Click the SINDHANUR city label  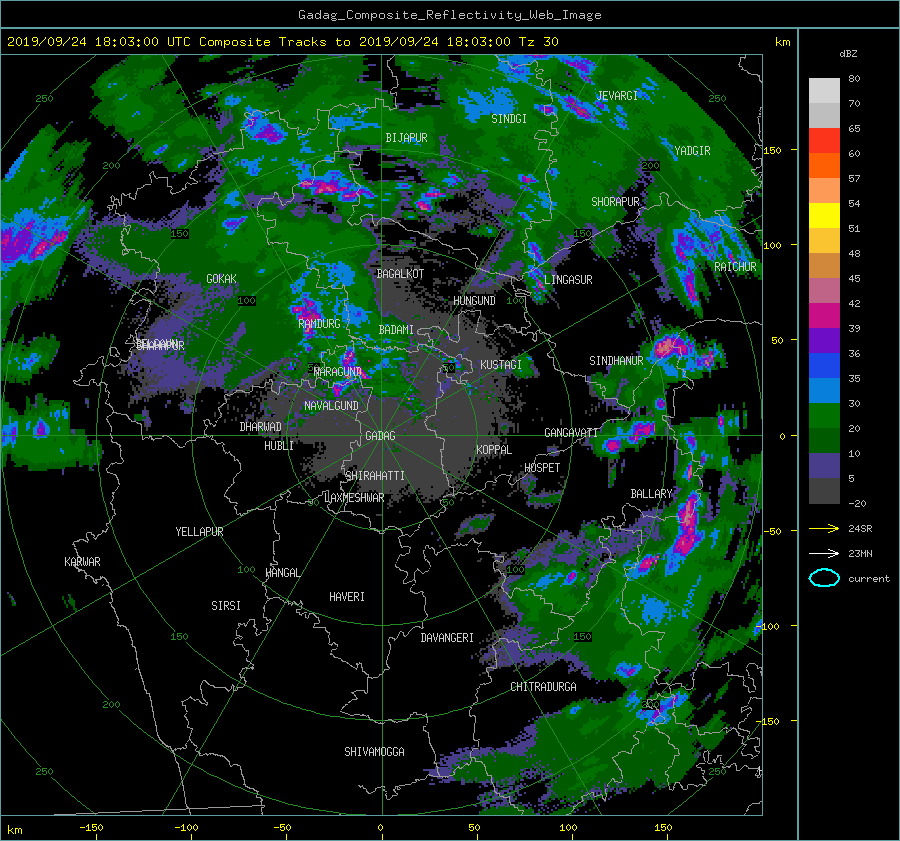coord(616,361)
